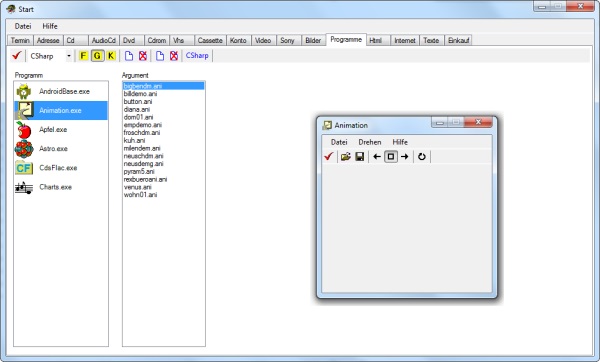Switch to the Termin tab
This screenshot has height=362, width=600.
[20, 41]
